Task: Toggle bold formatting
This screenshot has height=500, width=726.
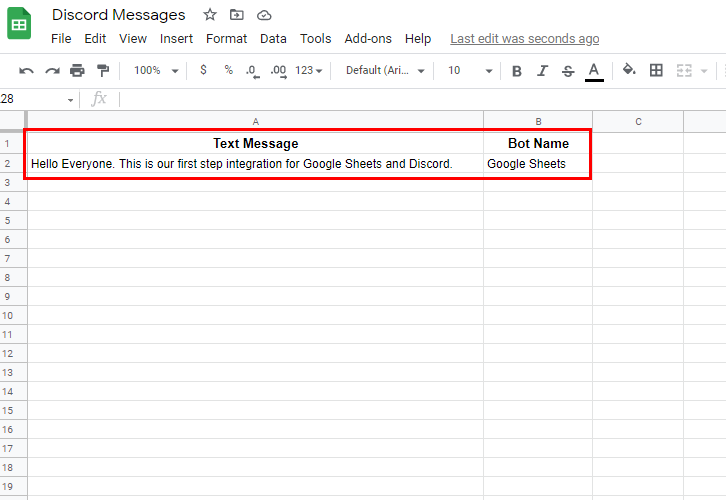Action: click(x=517, y=71)
